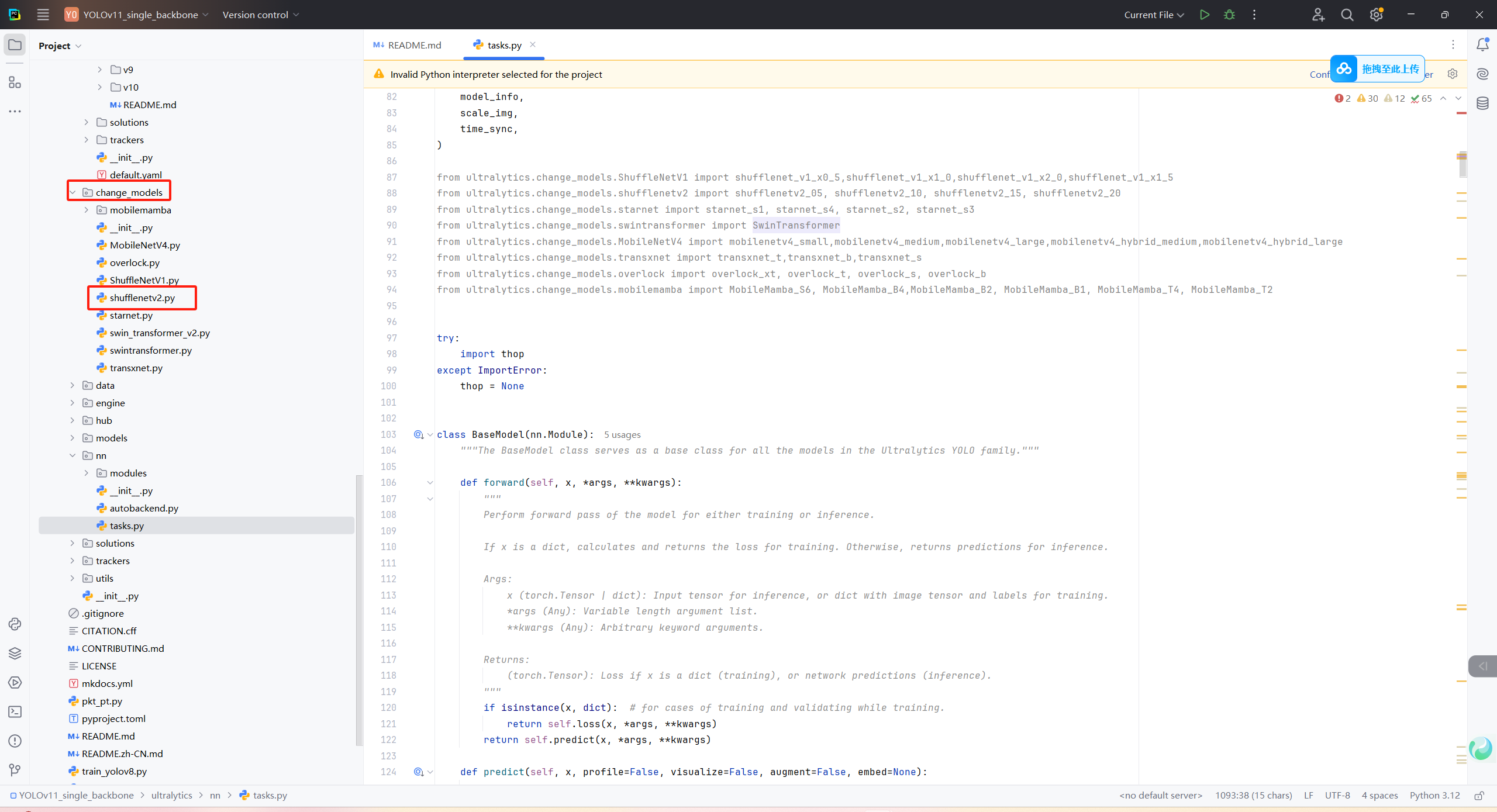Collapse the change_models folder
The width and height of the screenshot is (1497, 812).
point(73,192)
